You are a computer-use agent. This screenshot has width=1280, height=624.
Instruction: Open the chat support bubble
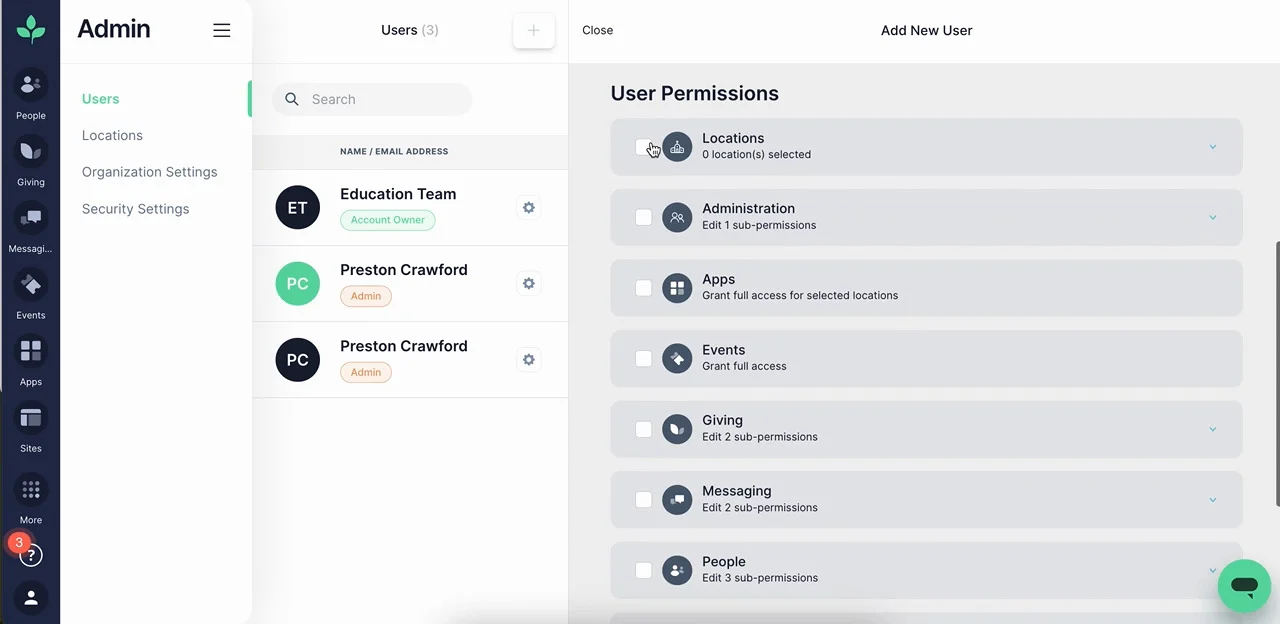pyautogui.click(x=1243, y=586)
